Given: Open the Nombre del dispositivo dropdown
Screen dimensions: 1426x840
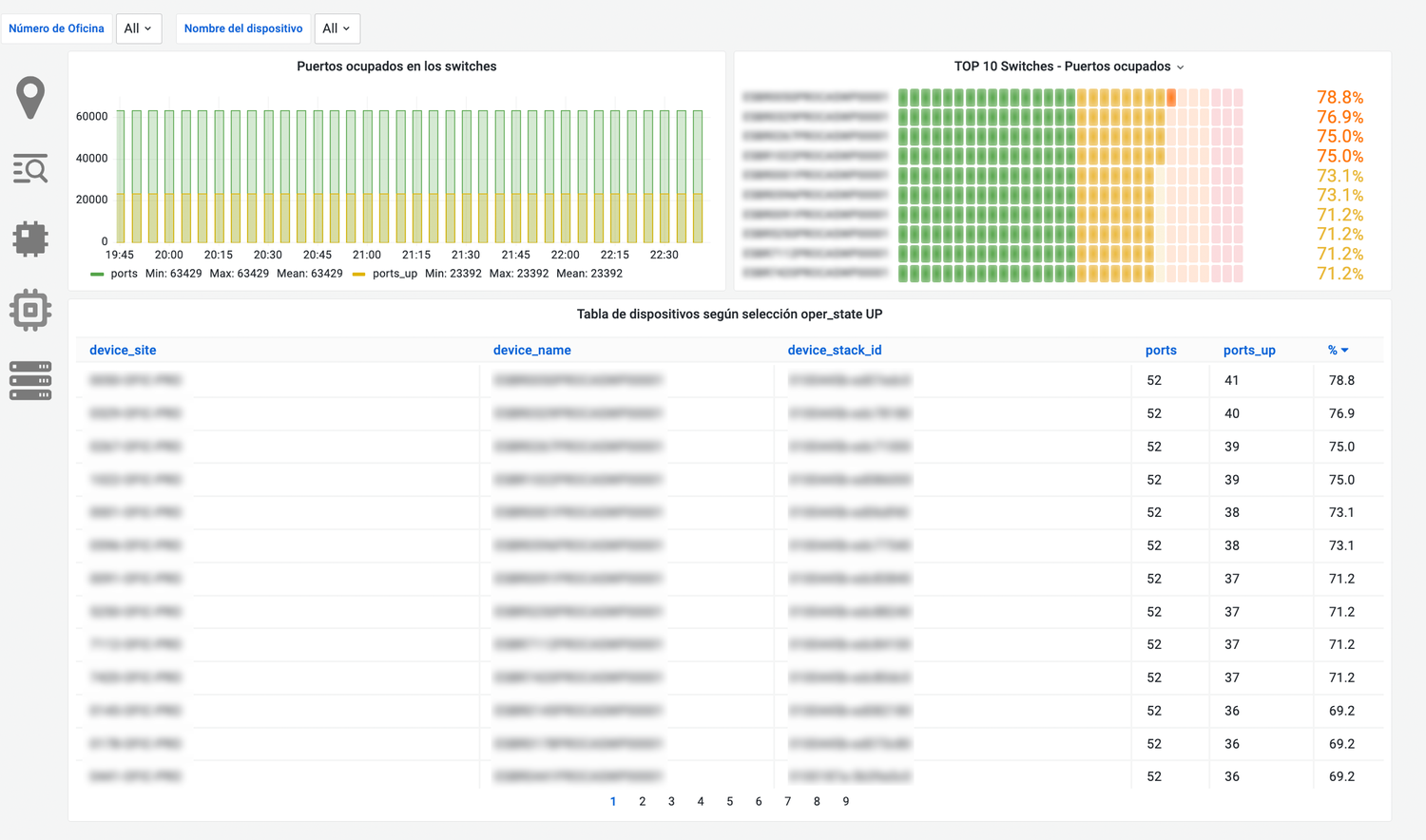Looking at the screenshot, I should [337, 29].
